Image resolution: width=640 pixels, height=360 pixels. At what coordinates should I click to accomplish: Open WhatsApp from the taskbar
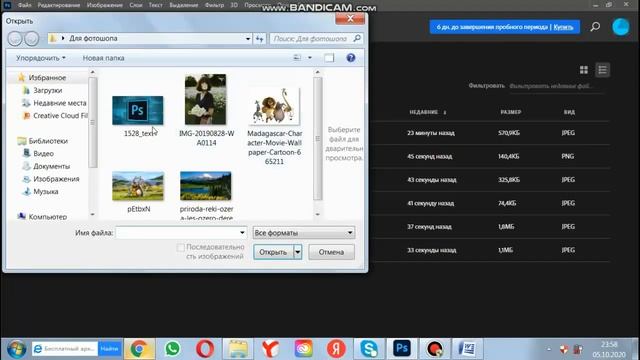(172, 349)
